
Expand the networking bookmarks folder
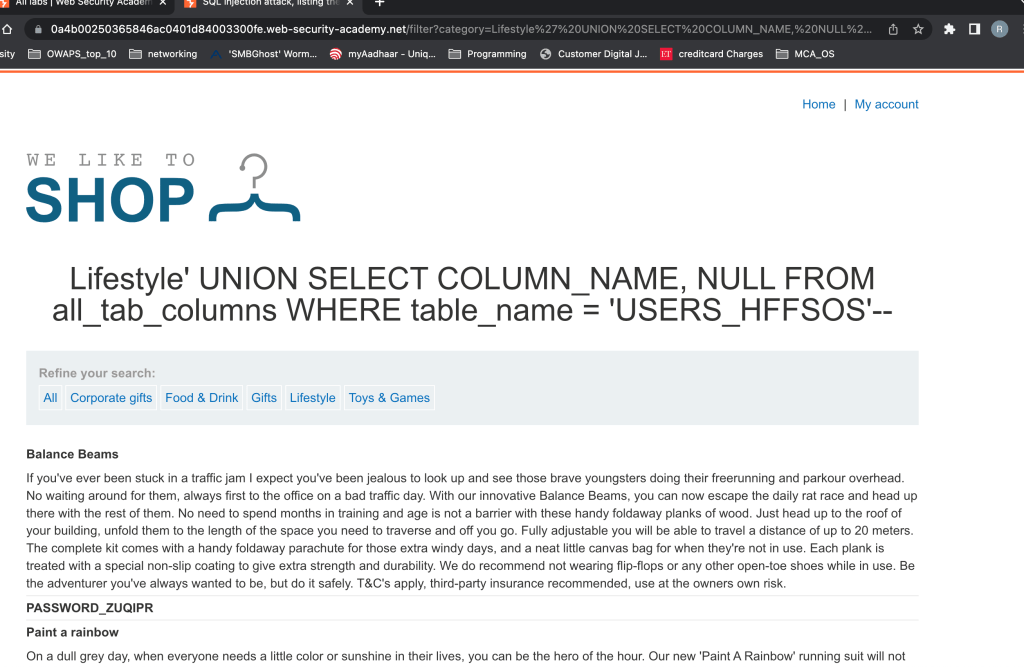click(x=163, y=54)
